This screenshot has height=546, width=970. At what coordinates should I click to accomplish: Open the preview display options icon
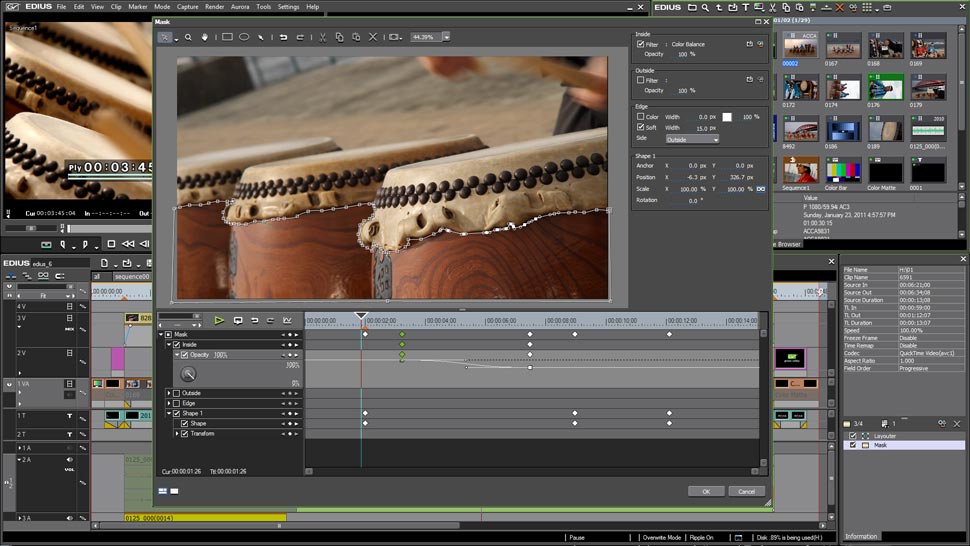click(394, 37)
